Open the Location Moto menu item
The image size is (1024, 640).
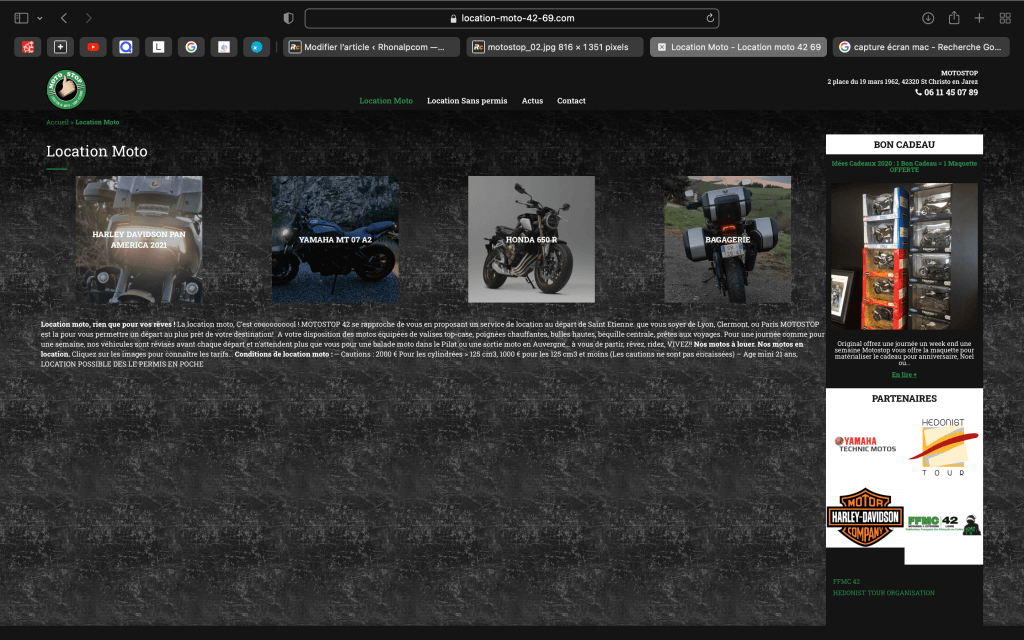(386, 101)
